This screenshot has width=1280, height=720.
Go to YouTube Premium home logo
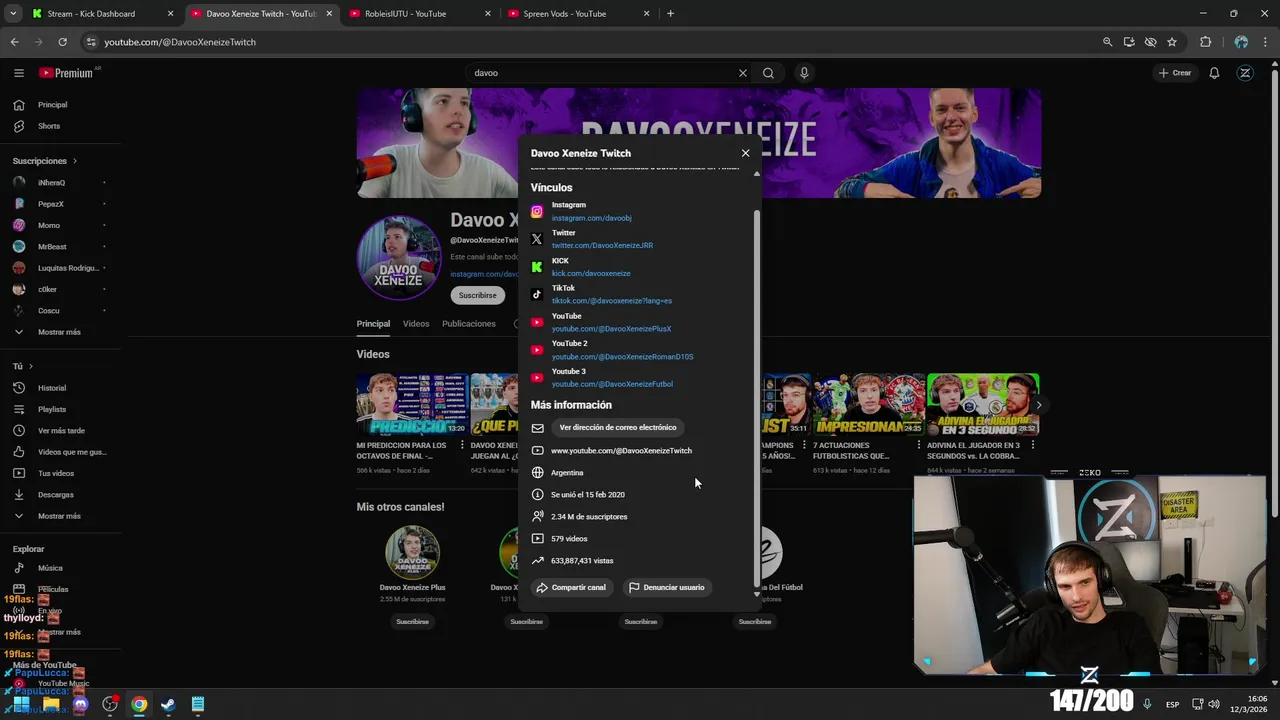pos(66,73)
